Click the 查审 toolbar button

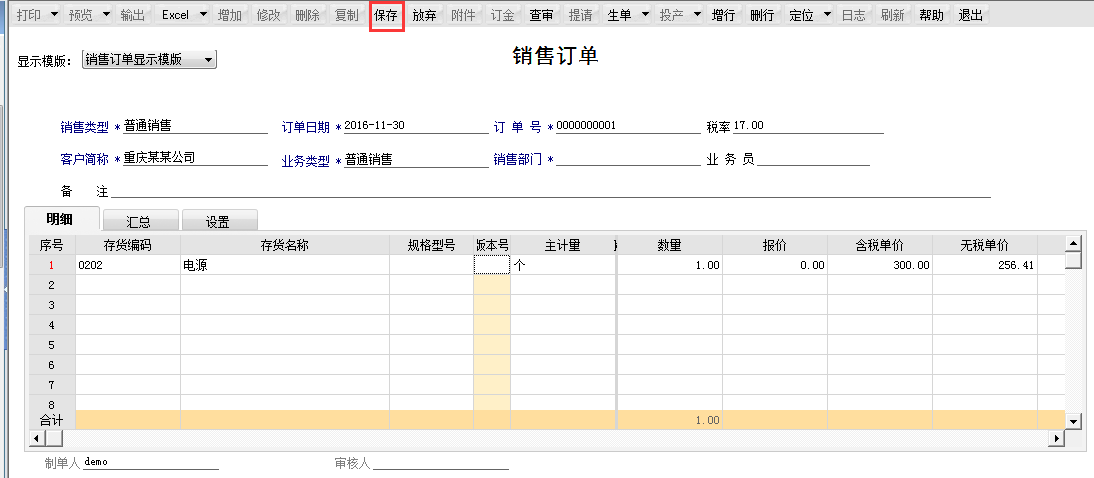click(x=541, y=16)
